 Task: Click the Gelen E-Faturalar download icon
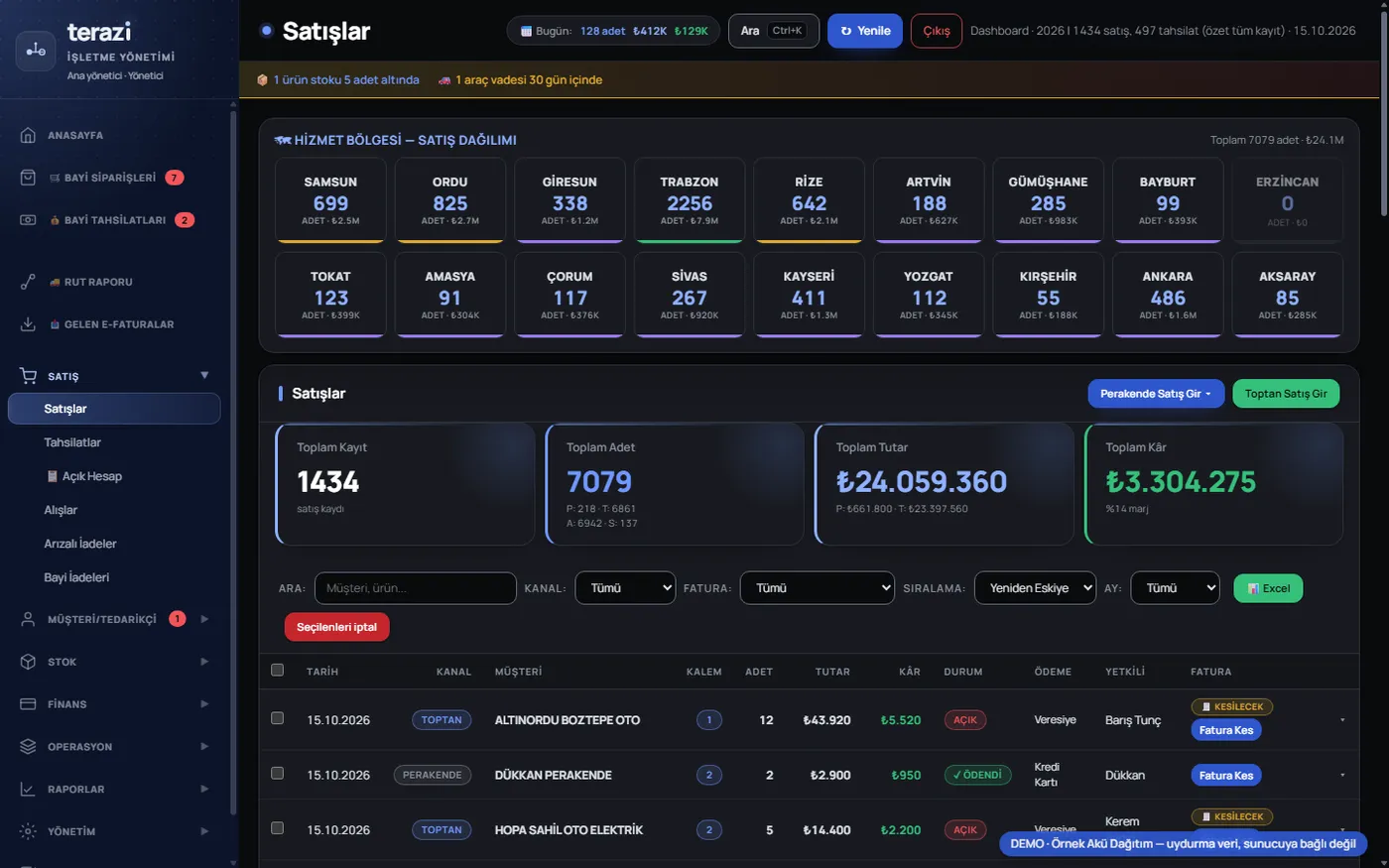click(x=28, y=324)
